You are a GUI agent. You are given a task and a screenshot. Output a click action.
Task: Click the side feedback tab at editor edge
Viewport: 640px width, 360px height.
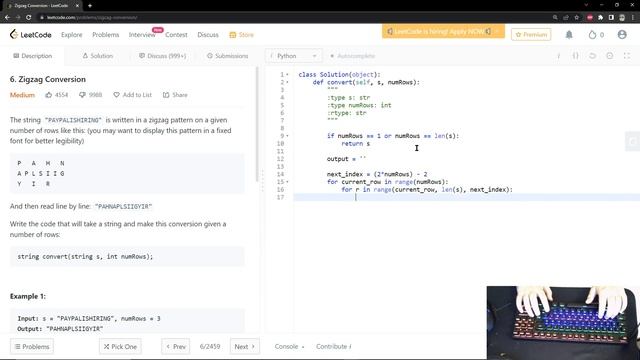pos(633,142)
